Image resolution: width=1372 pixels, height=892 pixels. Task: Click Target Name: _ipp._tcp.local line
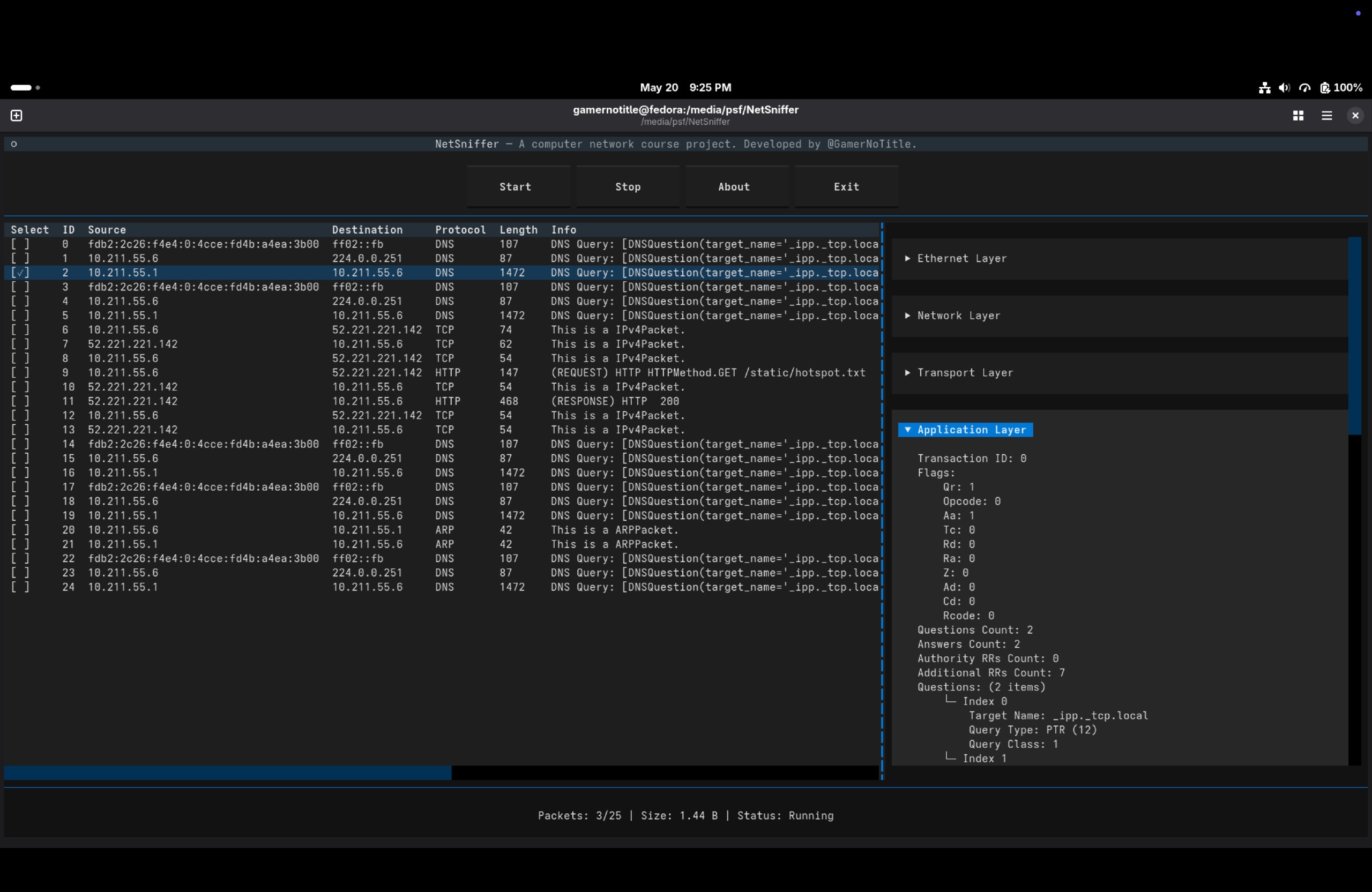[x=1058, y=716]
